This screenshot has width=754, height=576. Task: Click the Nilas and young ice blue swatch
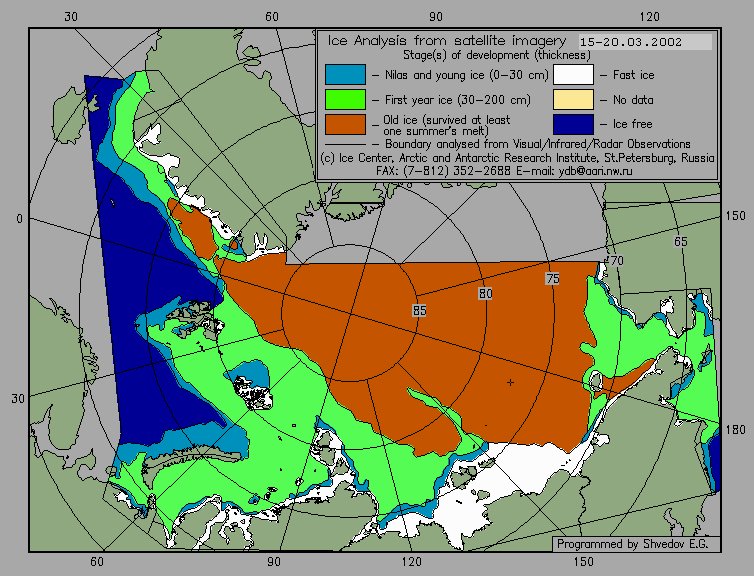[345, 75]
